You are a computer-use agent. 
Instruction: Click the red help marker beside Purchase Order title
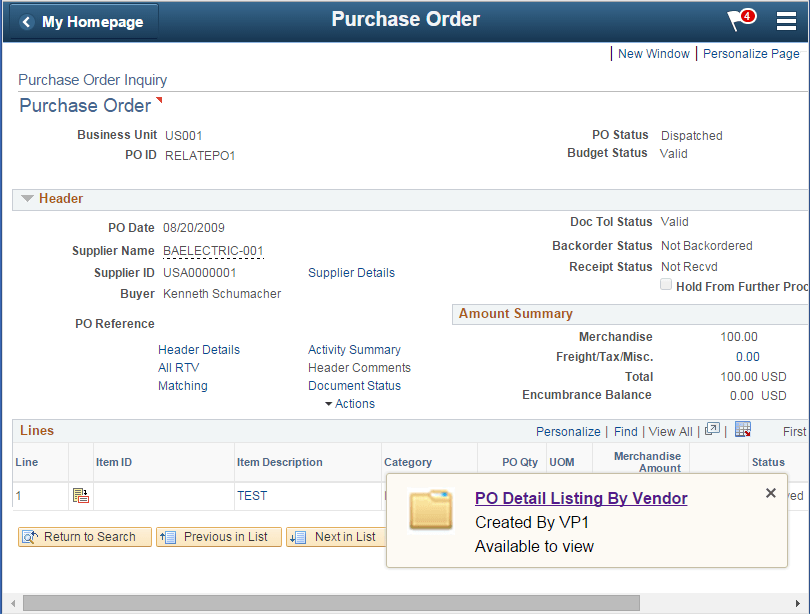162,99
